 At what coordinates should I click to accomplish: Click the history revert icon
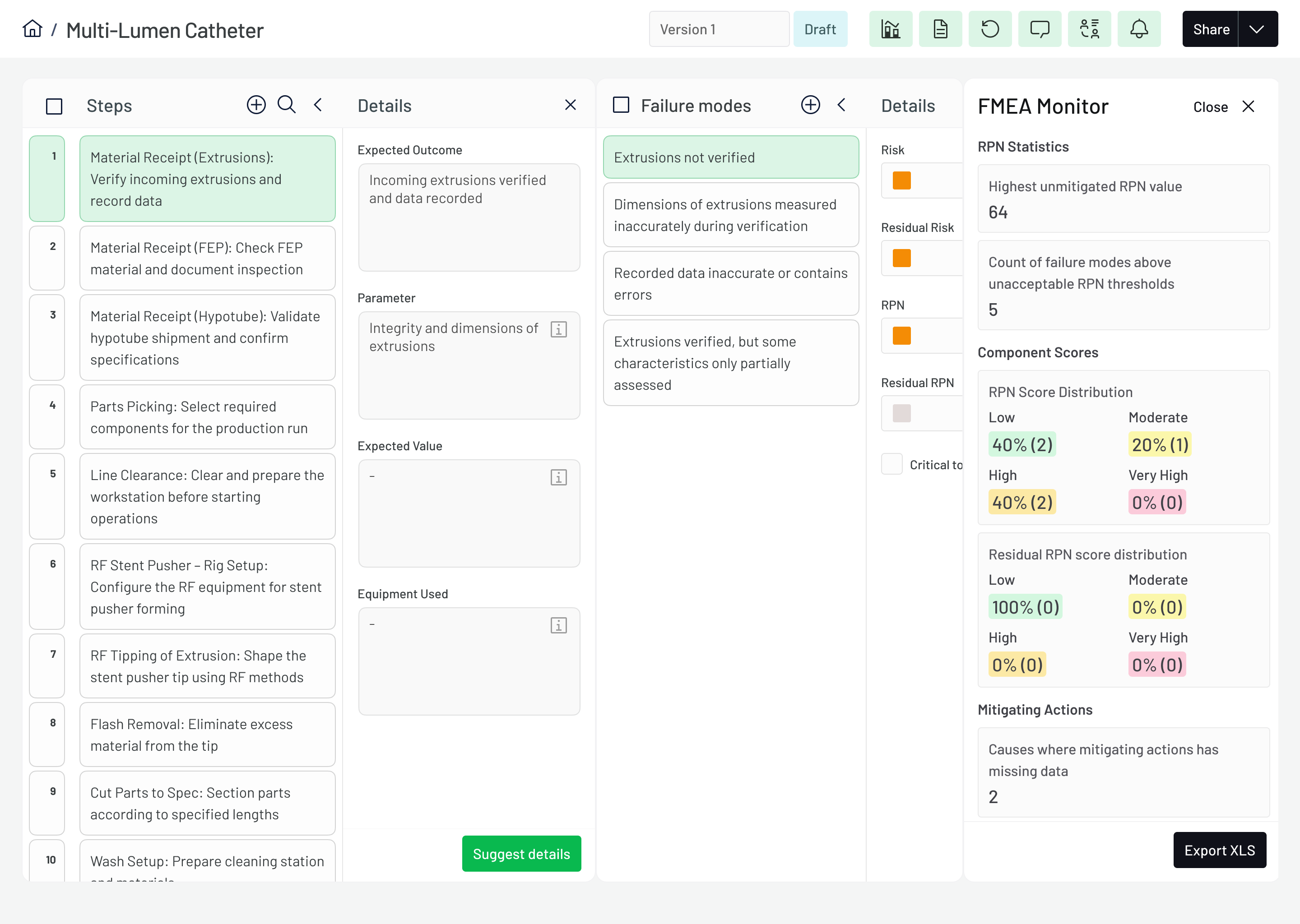990,29
